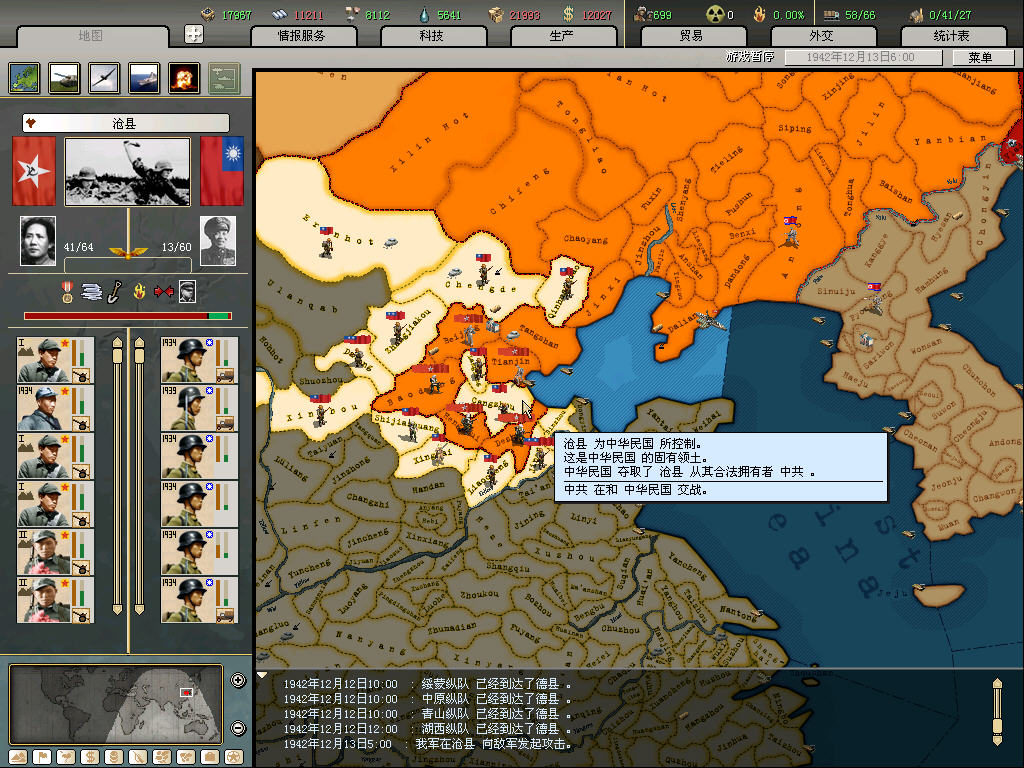Viewport: 1024px width, 768px height.
Task: Zoom in the minimap with plus button
Action: coord(238,680)
